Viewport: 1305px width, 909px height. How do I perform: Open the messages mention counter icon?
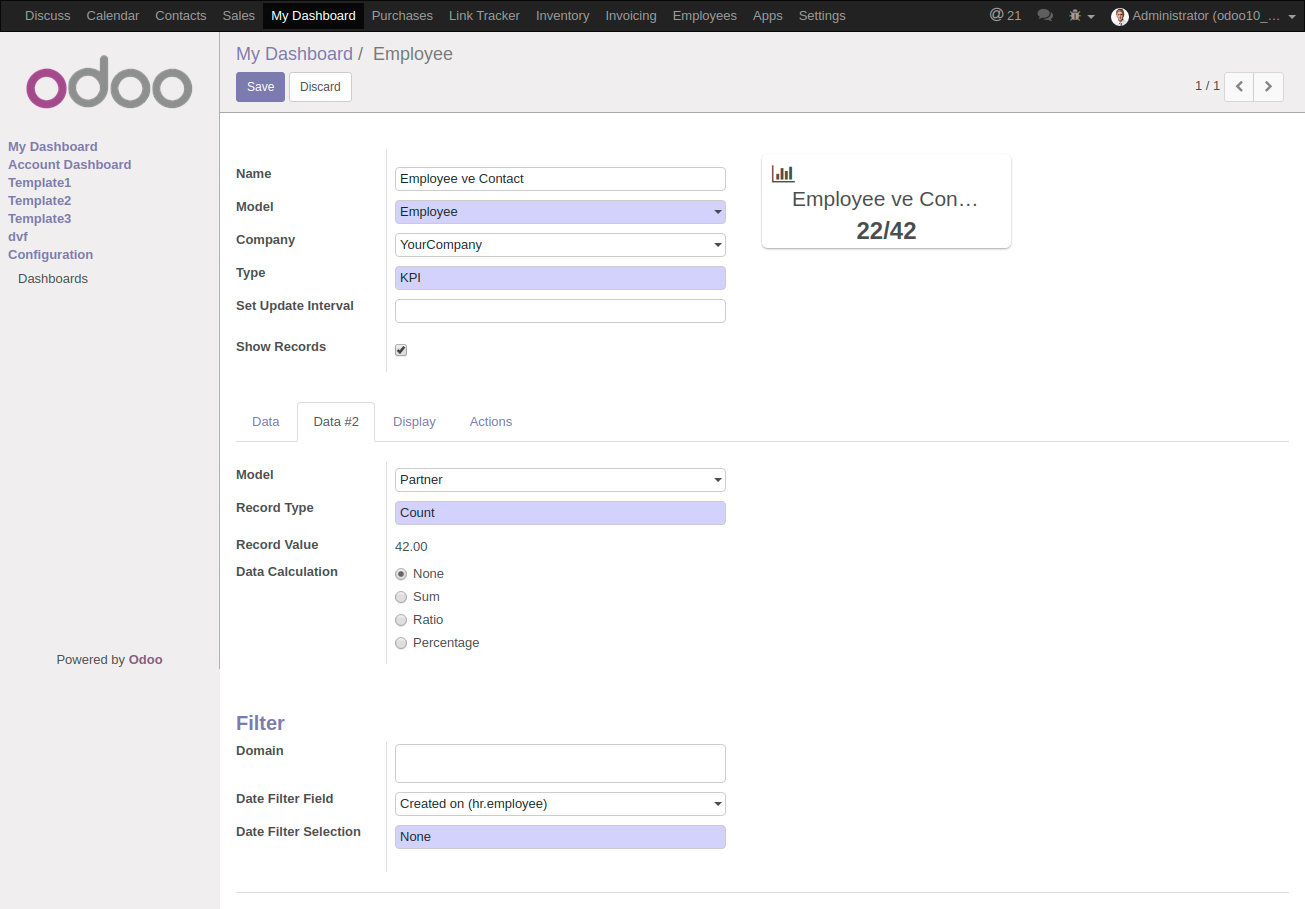1004,15
